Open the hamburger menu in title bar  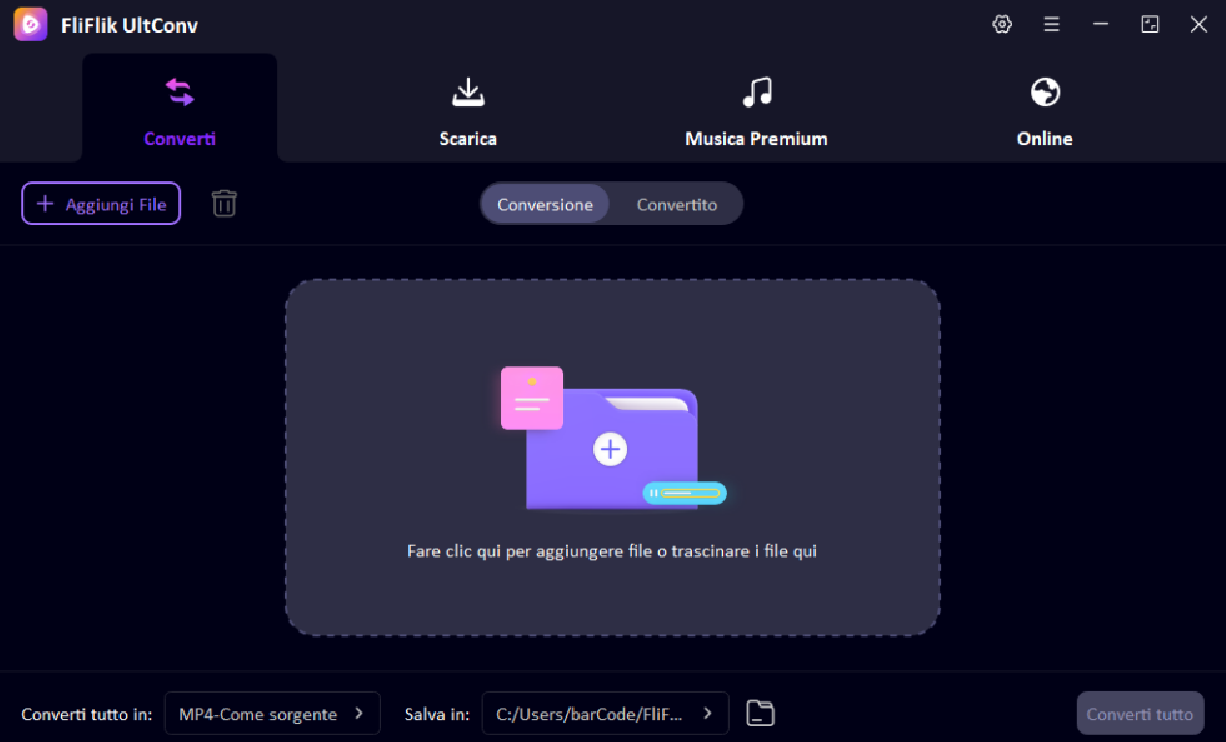pos(1051,25)
